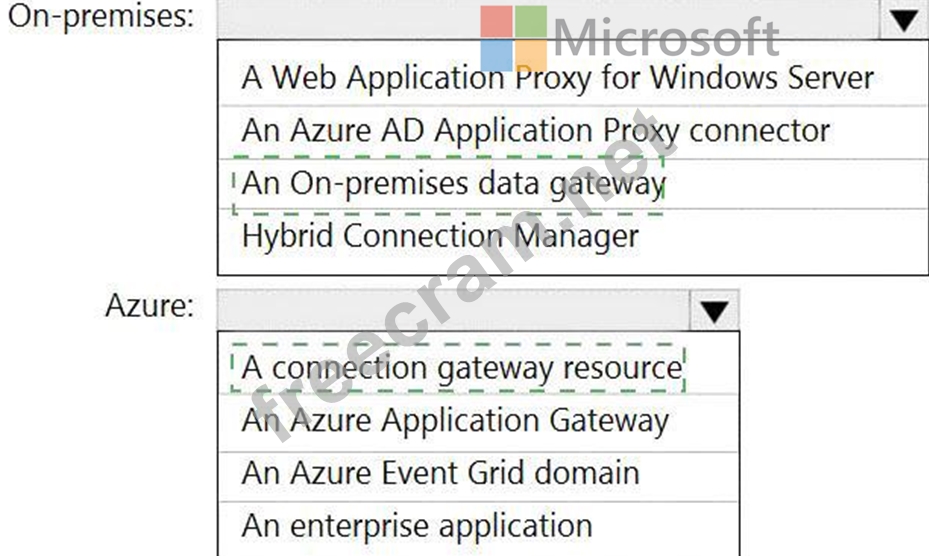Click the Azure label
The width and height of the screenshot is (929, 556).
[x=150, y=306]
